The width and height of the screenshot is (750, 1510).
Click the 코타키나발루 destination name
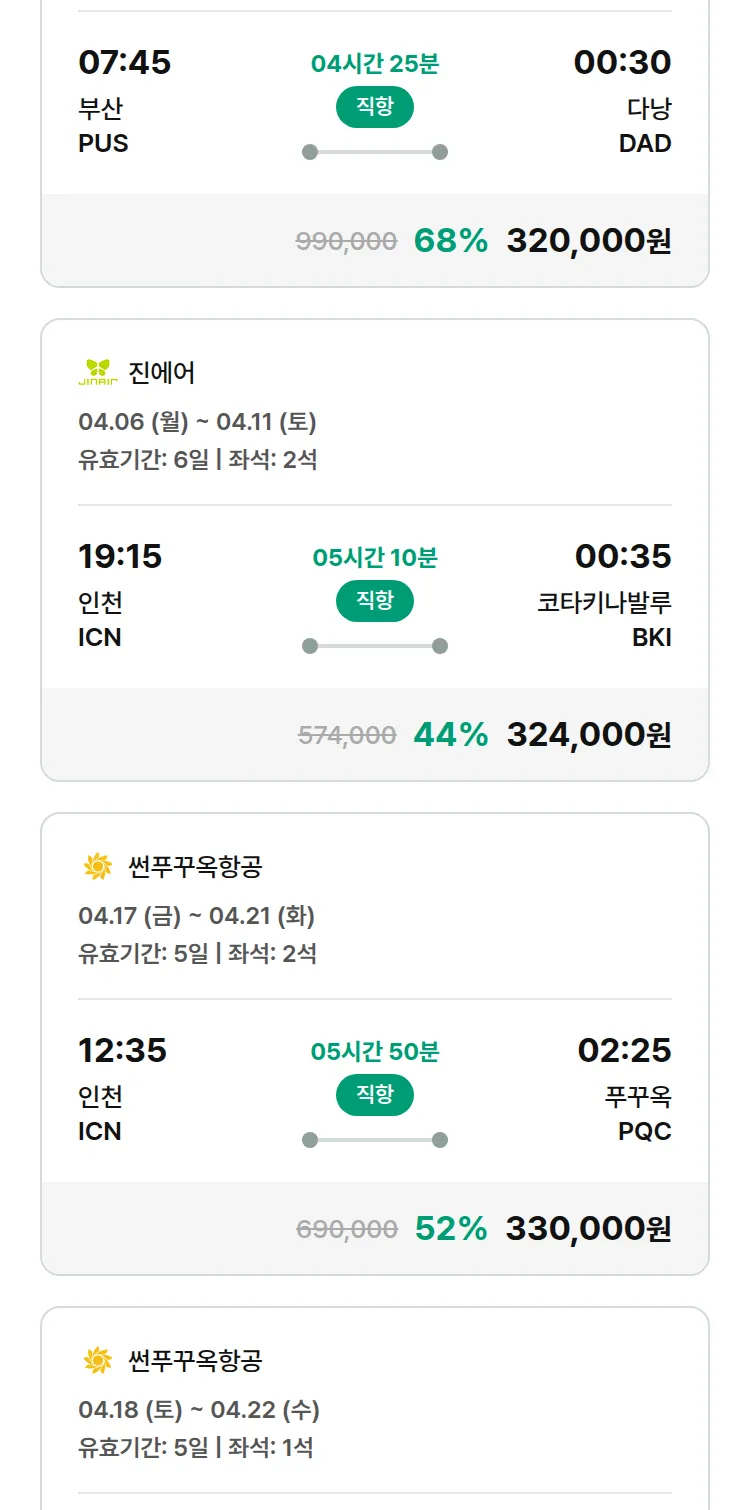coord(604,603)
